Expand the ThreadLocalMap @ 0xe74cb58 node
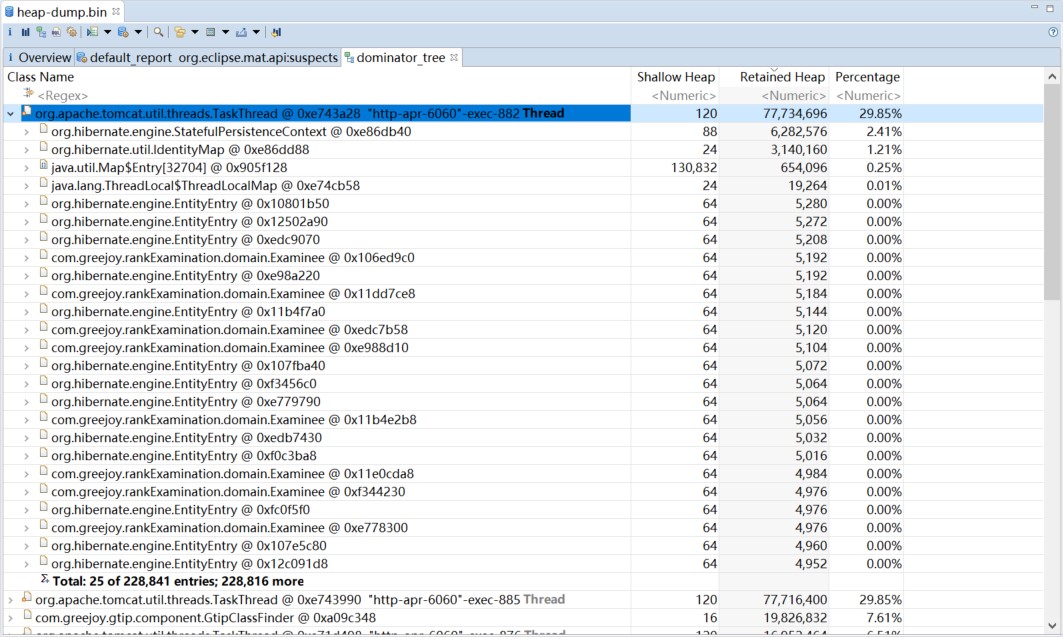 26,186
